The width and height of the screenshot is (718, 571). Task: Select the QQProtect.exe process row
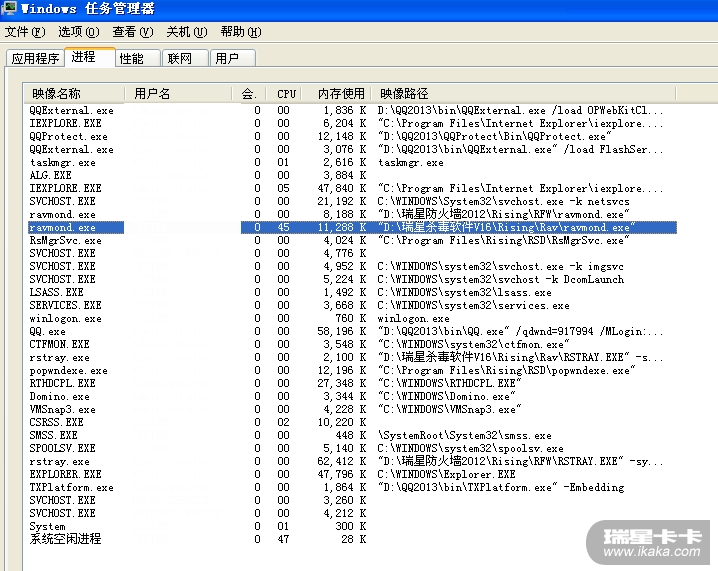69,136
